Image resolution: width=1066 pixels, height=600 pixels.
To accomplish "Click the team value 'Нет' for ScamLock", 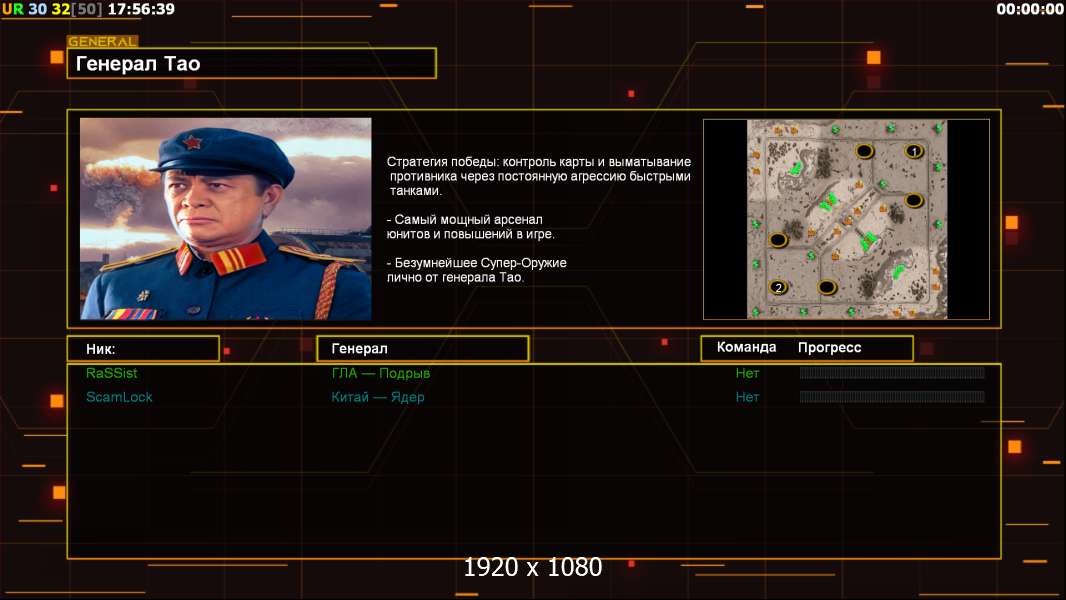I will [747, 397].
